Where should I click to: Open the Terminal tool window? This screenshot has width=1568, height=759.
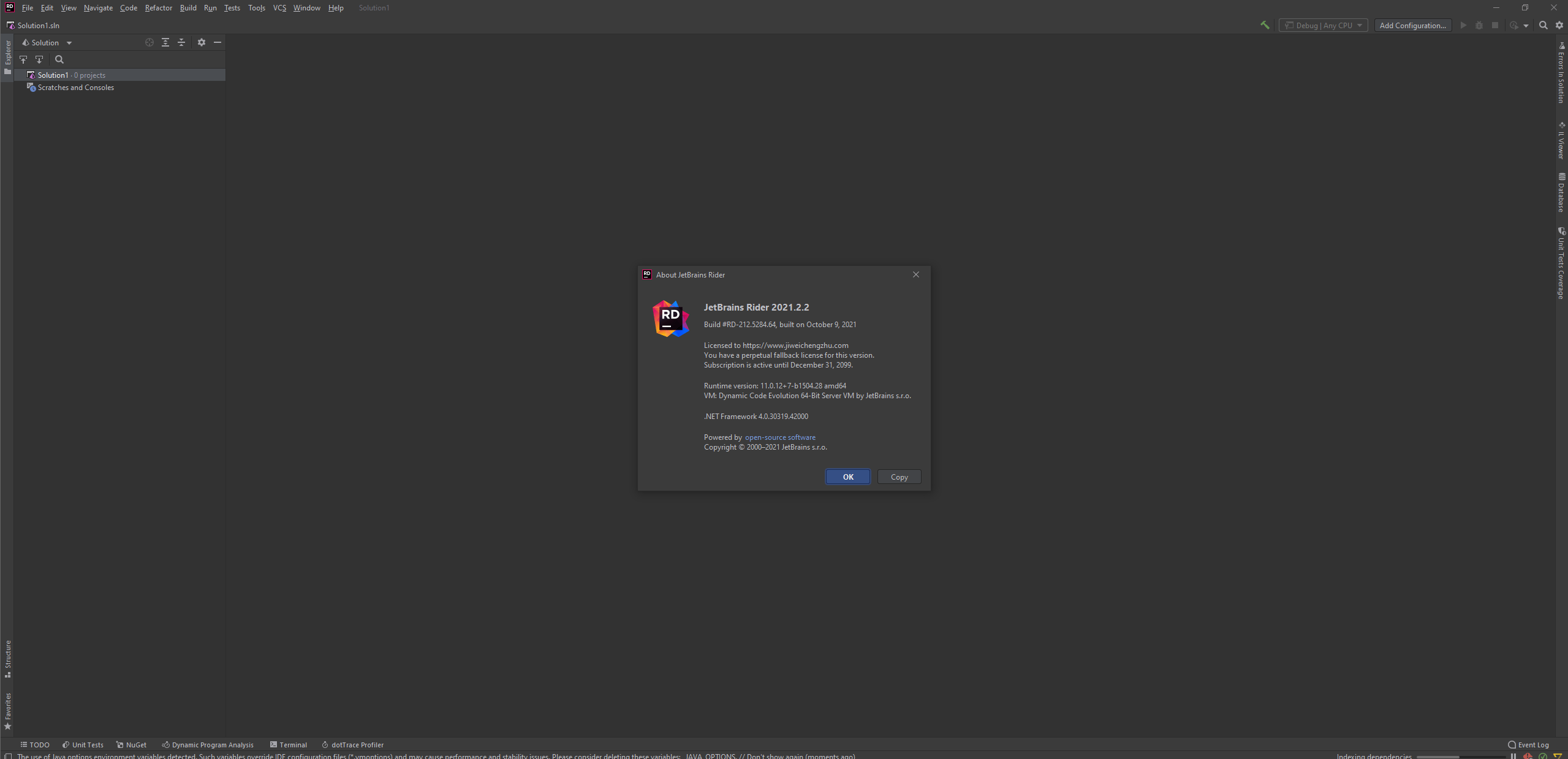click(x=288, y=745)
